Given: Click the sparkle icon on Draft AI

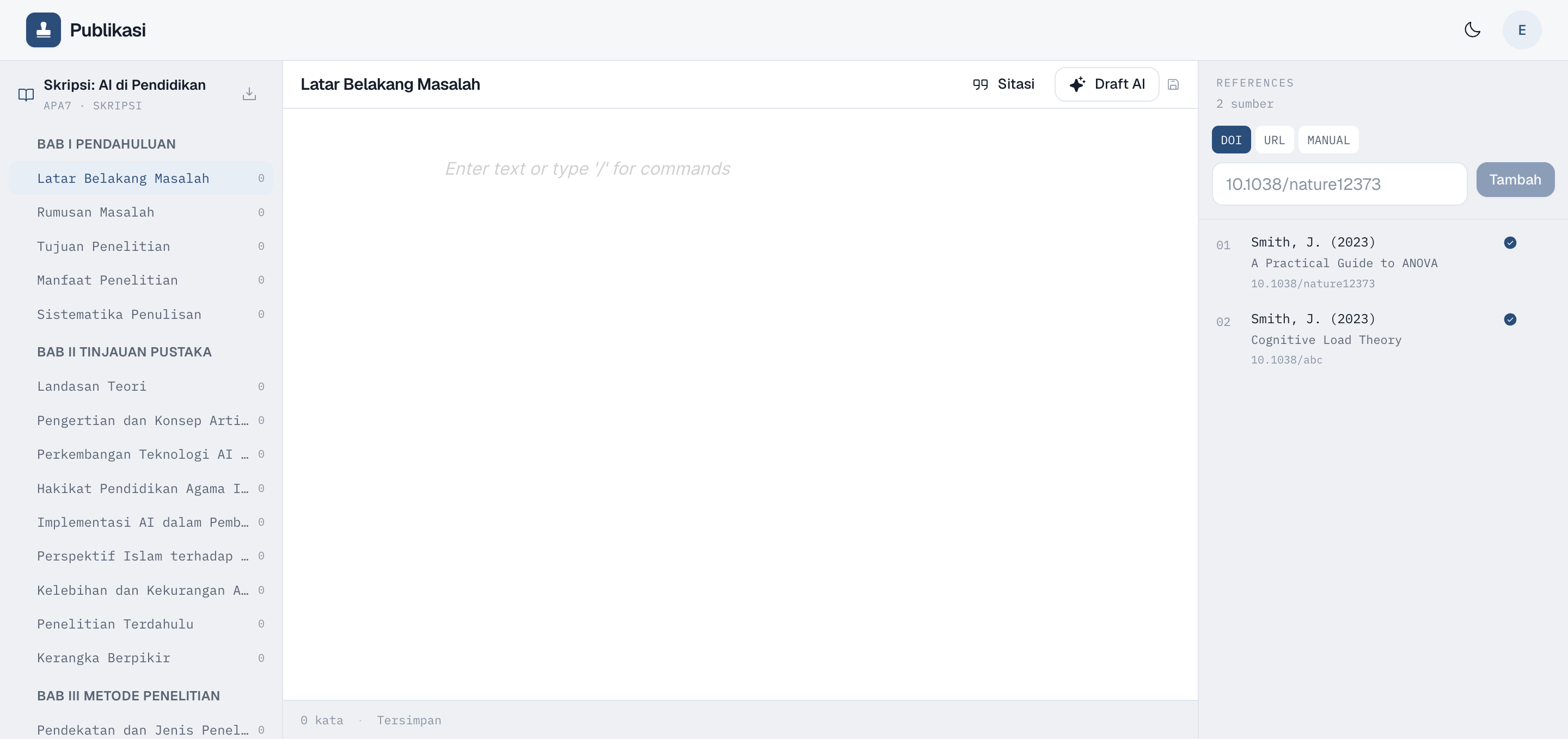Looking at the screenshot, I should pyautogui.click(x=1077, y=84).
